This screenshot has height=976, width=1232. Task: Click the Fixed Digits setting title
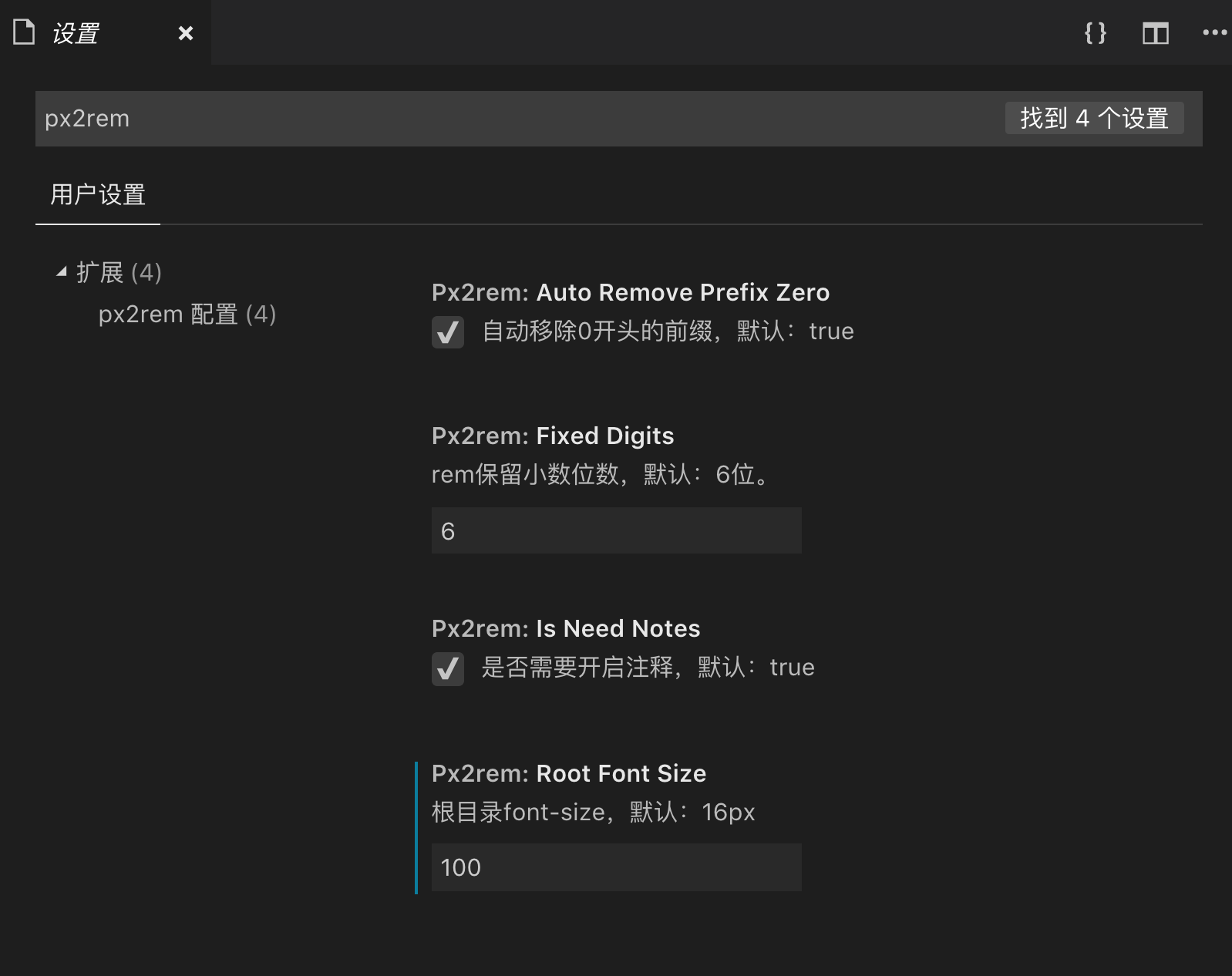[x=553, y=436]
